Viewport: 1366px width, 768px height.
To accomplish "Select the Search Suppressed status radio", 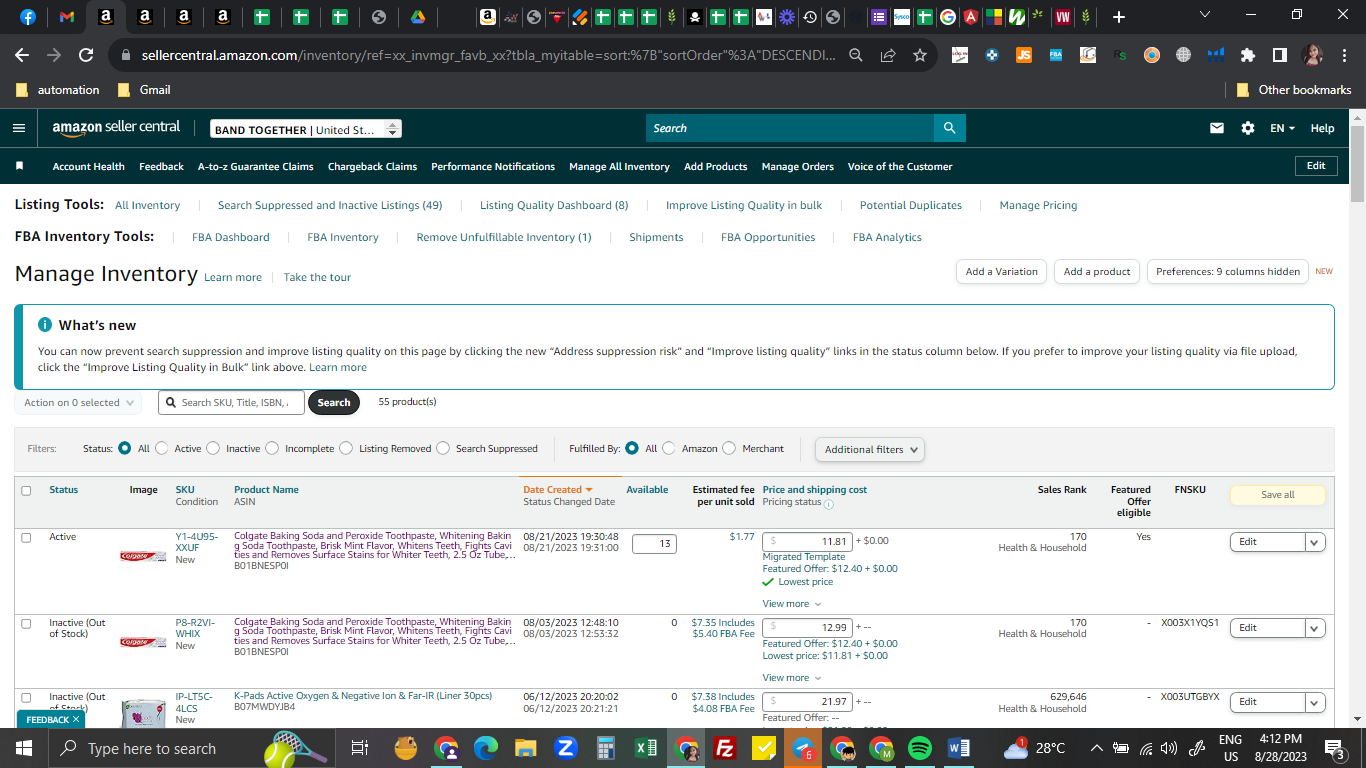I will tap(443, 448).
